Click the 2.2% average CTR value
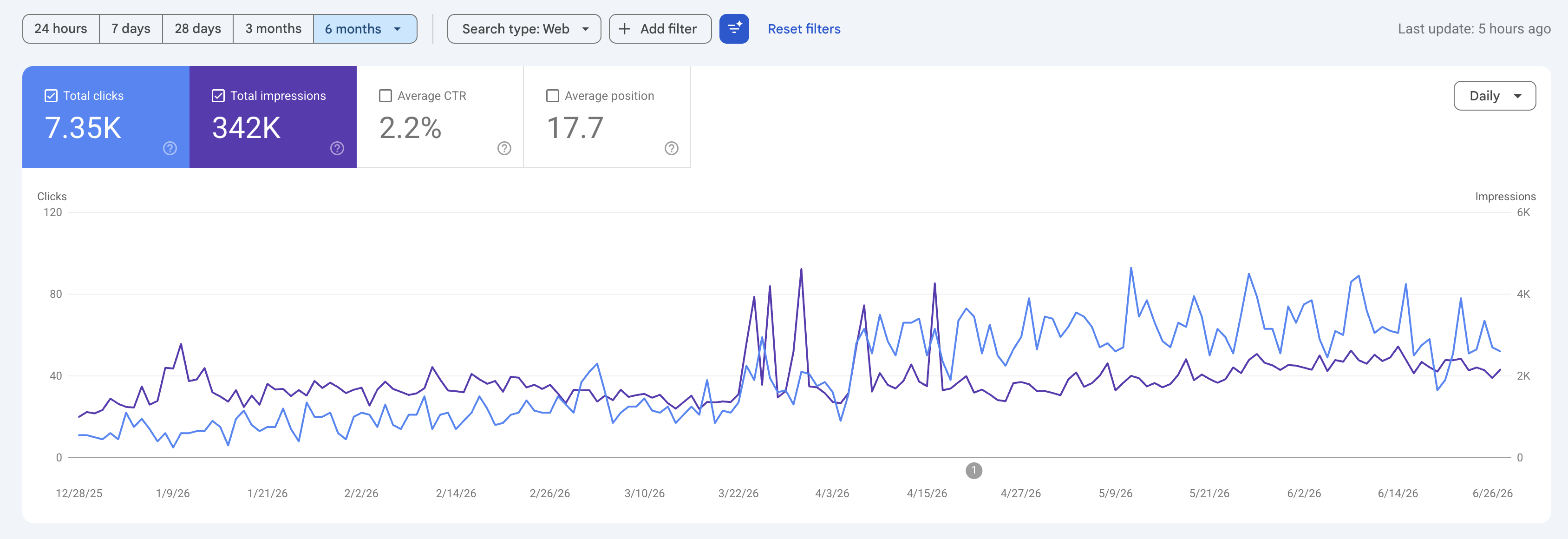Screen dimensions: 1568x539 coord(410,128)
